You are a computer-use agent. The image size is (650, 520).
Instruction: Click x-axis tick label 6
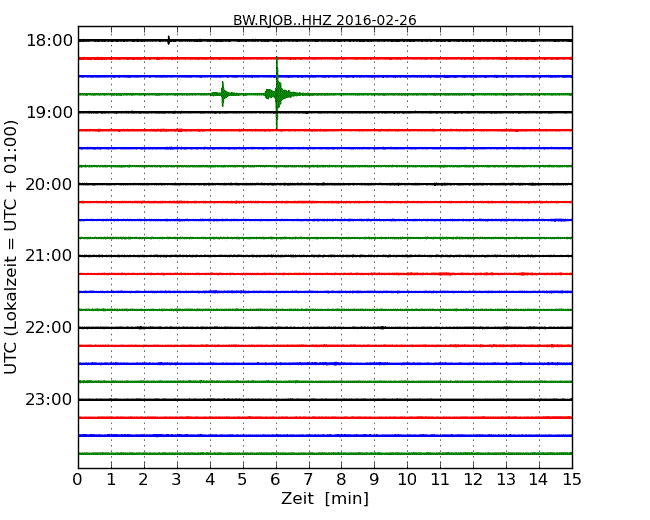point(276,480)
